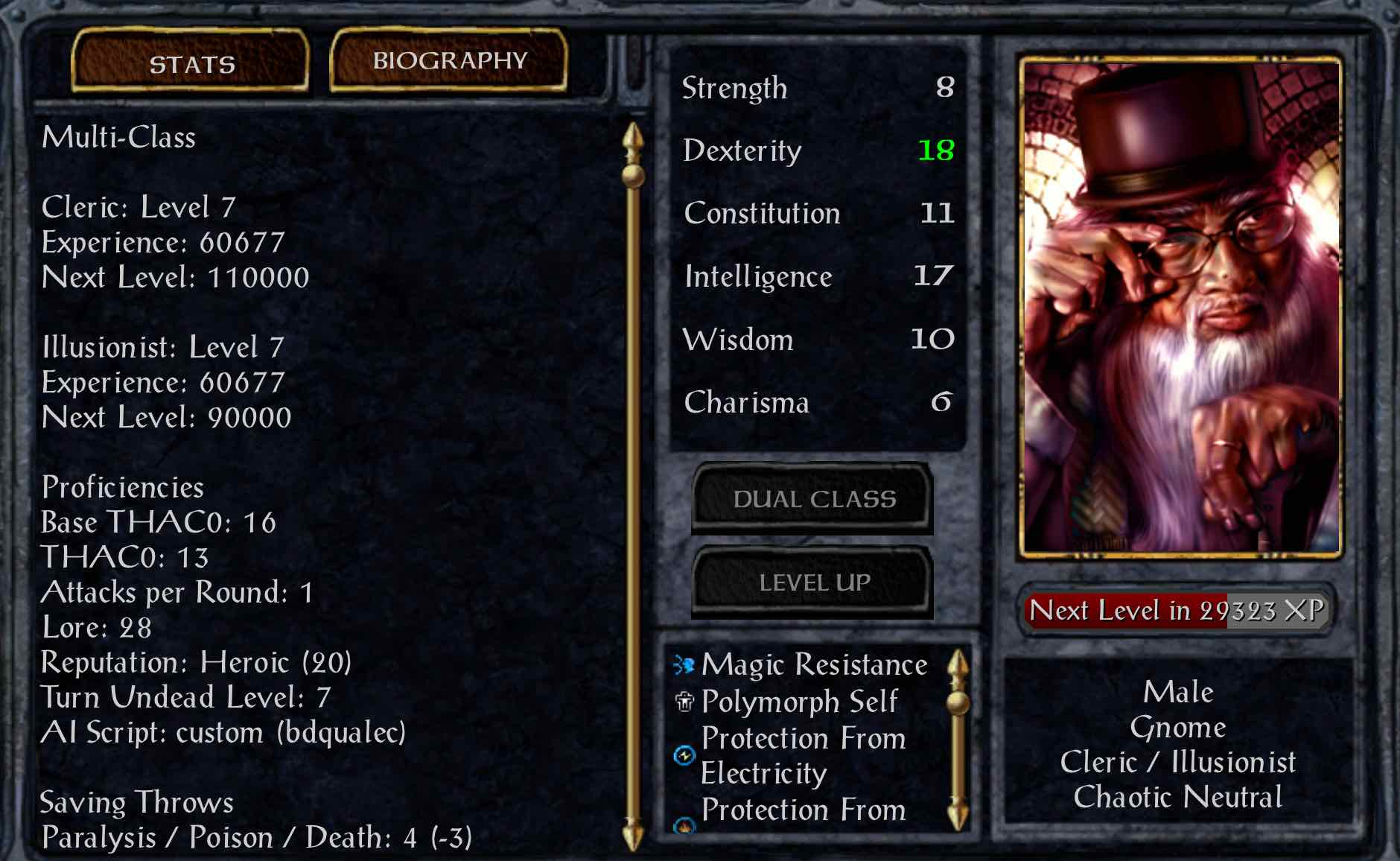Screen dimensions: 1400x861
Task: Click the Level Up button
Action: click(x=813, y=582)
